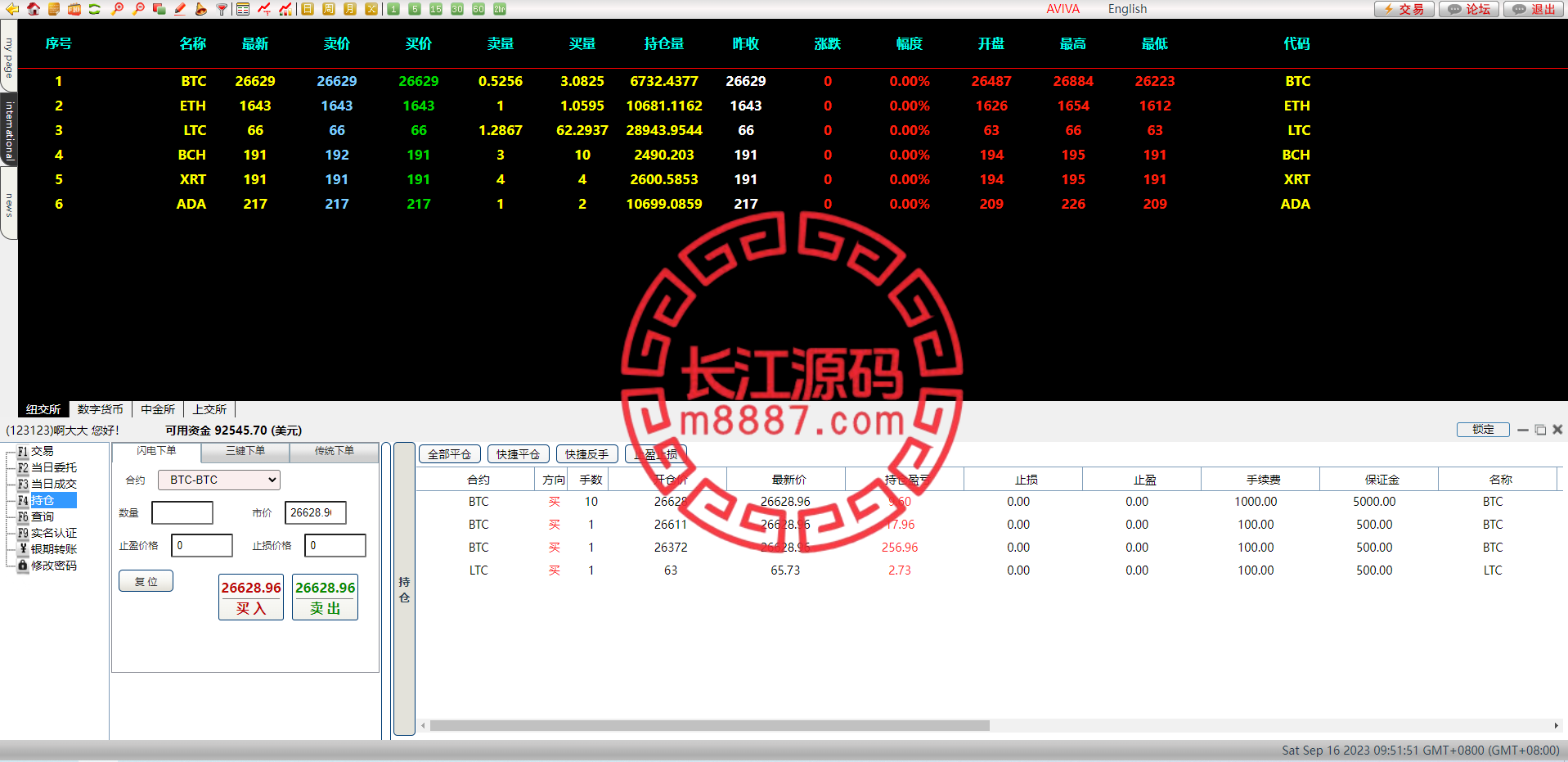Click the AVIVA link in header
The width and height of the screenshot is (1568, 762).
(x=1063, y=9)
